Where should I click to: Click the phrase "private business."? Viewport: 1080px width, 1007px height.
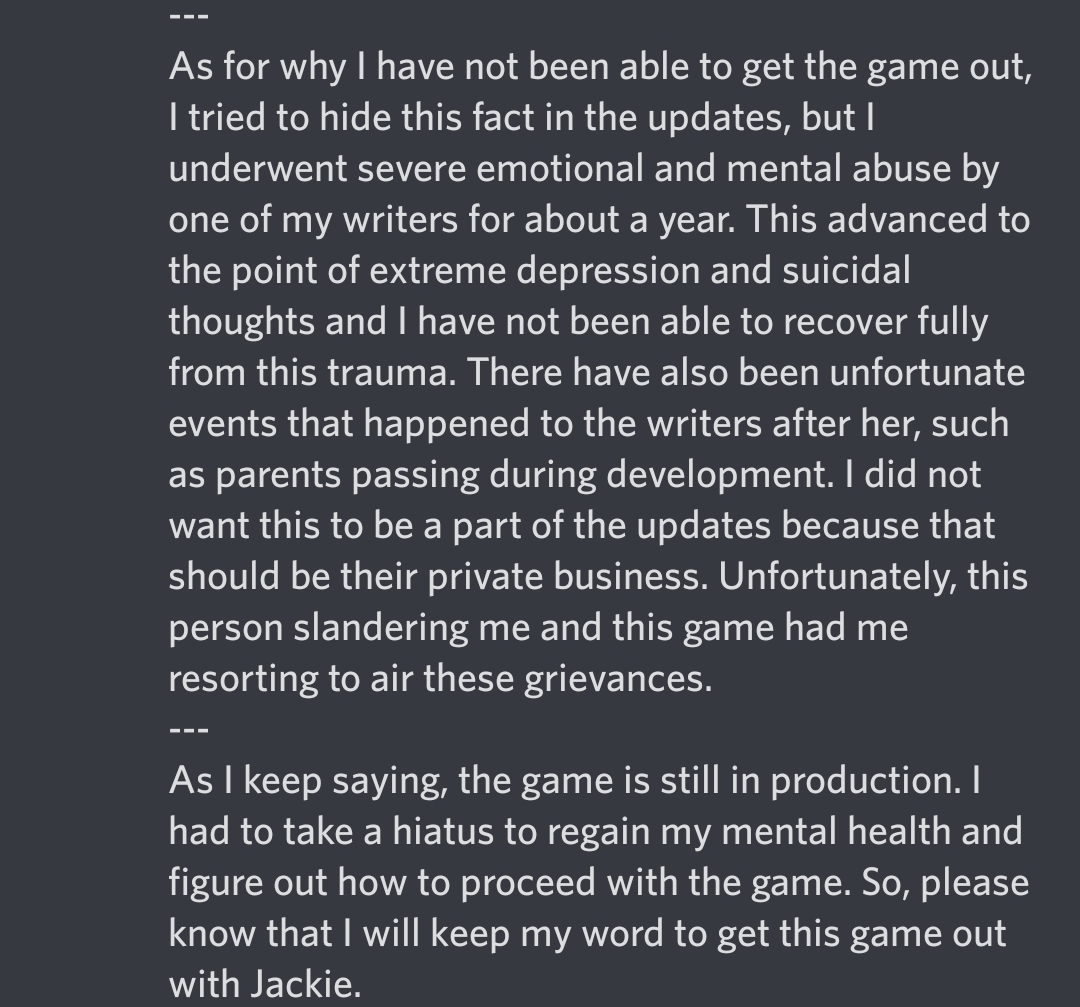point(568,577)
